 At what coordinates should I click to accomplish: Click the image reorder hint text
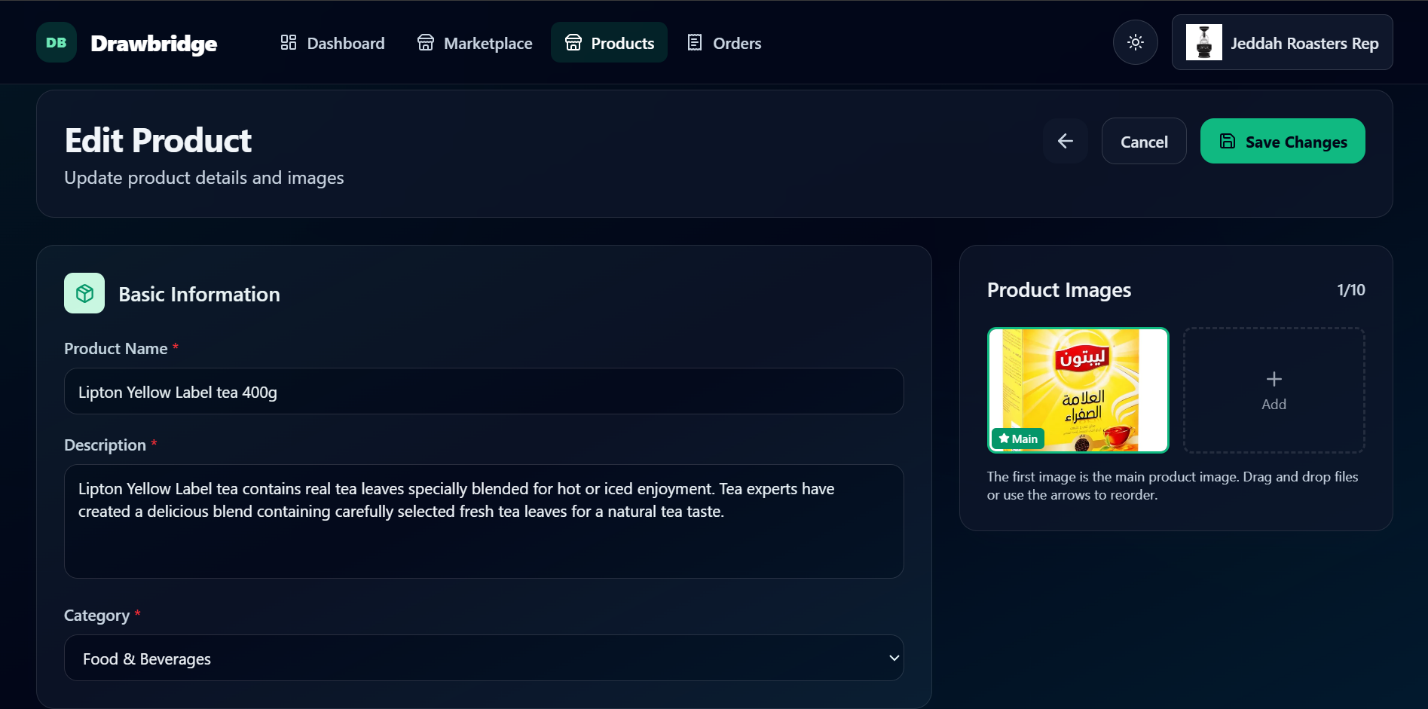(x=1173, y=486)
